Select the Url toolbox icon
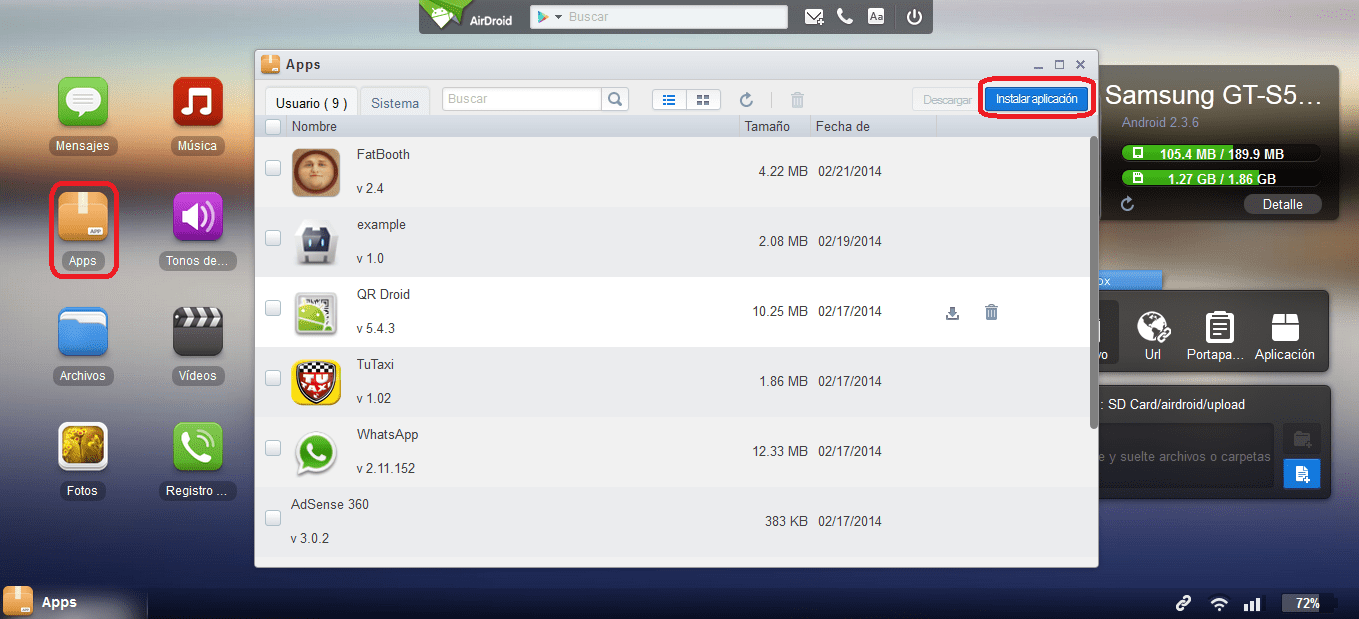1359x619 pixels. tap(1152, 337)
